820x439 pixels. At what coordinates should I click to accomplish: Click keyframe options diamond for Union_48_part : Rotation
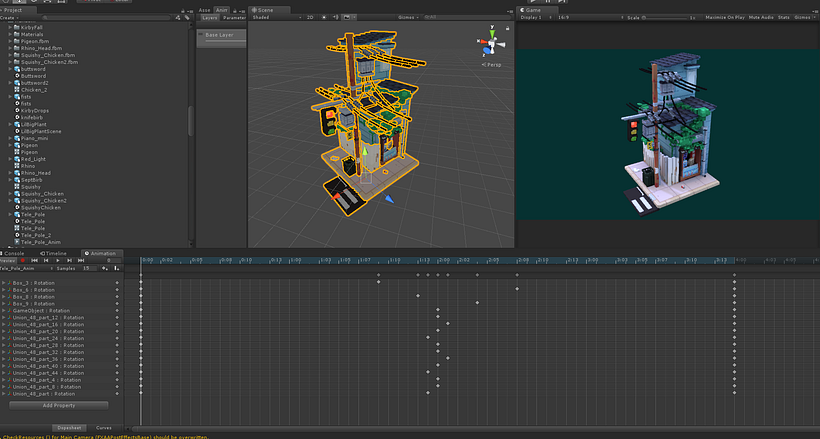click(x=117, y=394)
